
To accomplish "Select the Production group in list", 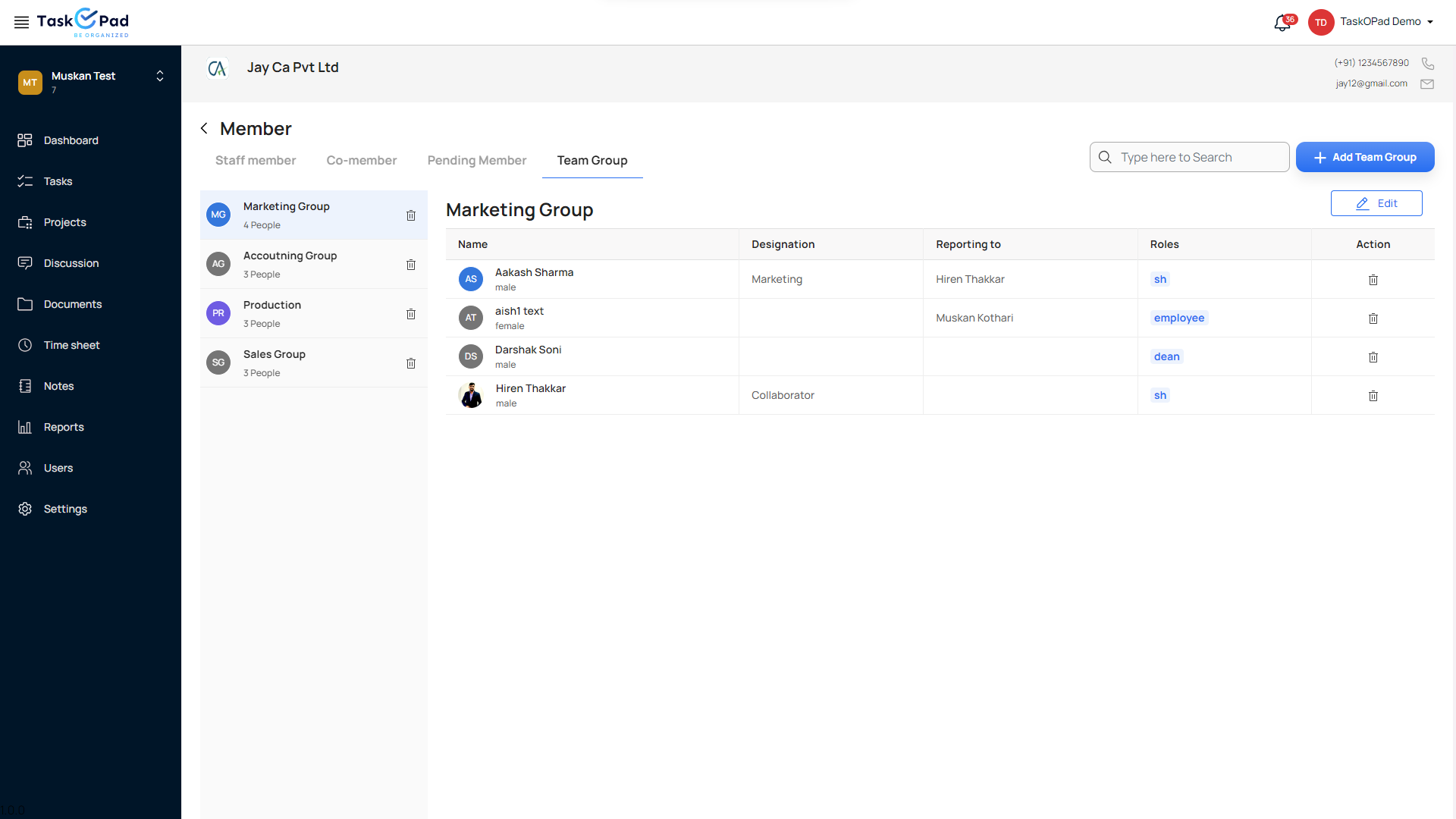I will [x=303, y=313].
